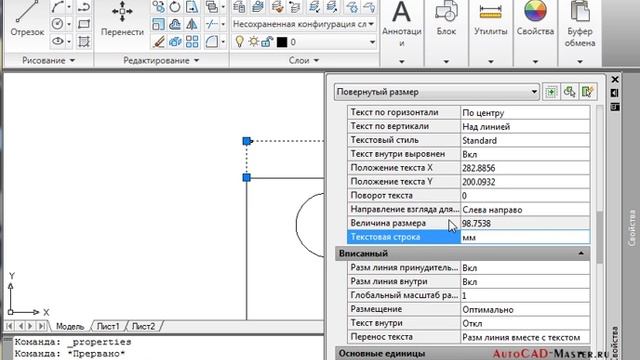Screen dimensions: 640x360
Task: Open the Свойства color wheel panel
Action: [535, 11]
